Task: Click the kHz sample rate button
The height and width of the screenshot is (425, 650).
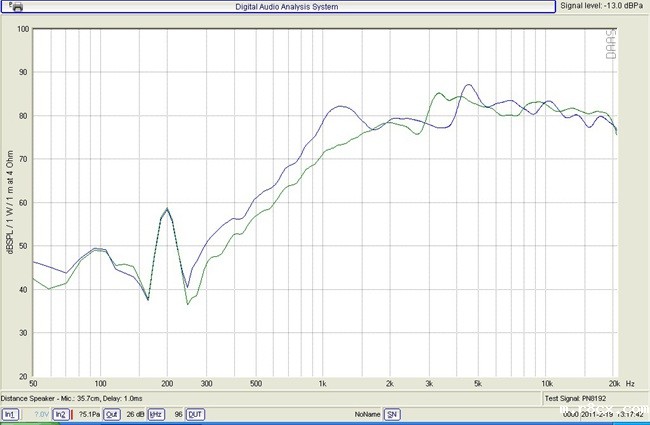Action: pyautogui.click(x=156, y=414)
